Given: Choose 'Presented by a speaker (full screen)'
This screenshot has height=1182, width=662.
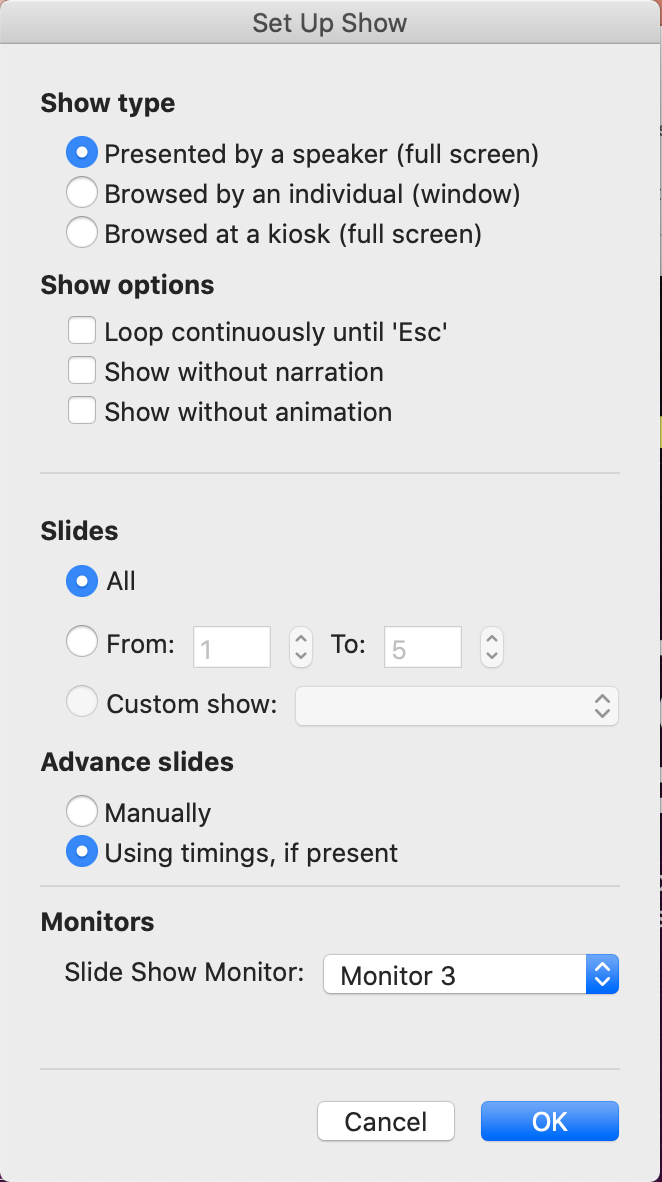Looking at the screenshot, I should point(82,152).
